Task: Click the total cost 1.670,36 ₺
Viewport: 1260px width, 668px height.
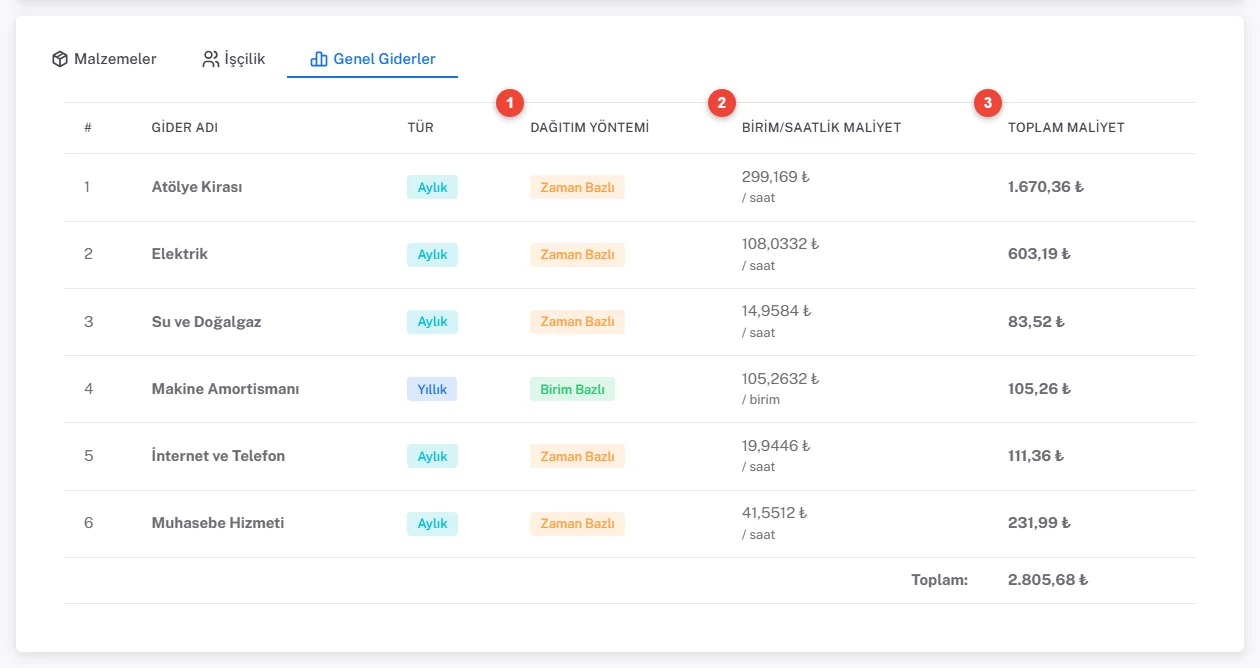Action: click(x=1046, y=187)
